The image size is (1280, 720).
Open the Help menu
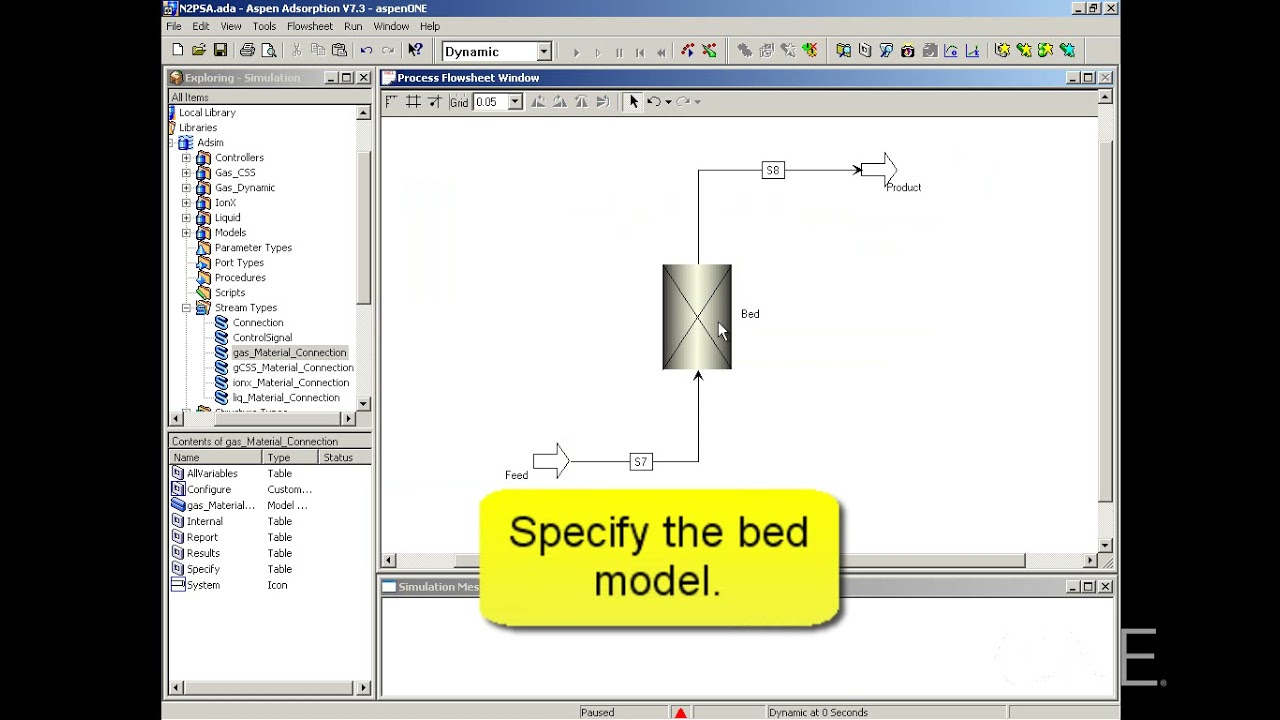(x=430, y=26)
